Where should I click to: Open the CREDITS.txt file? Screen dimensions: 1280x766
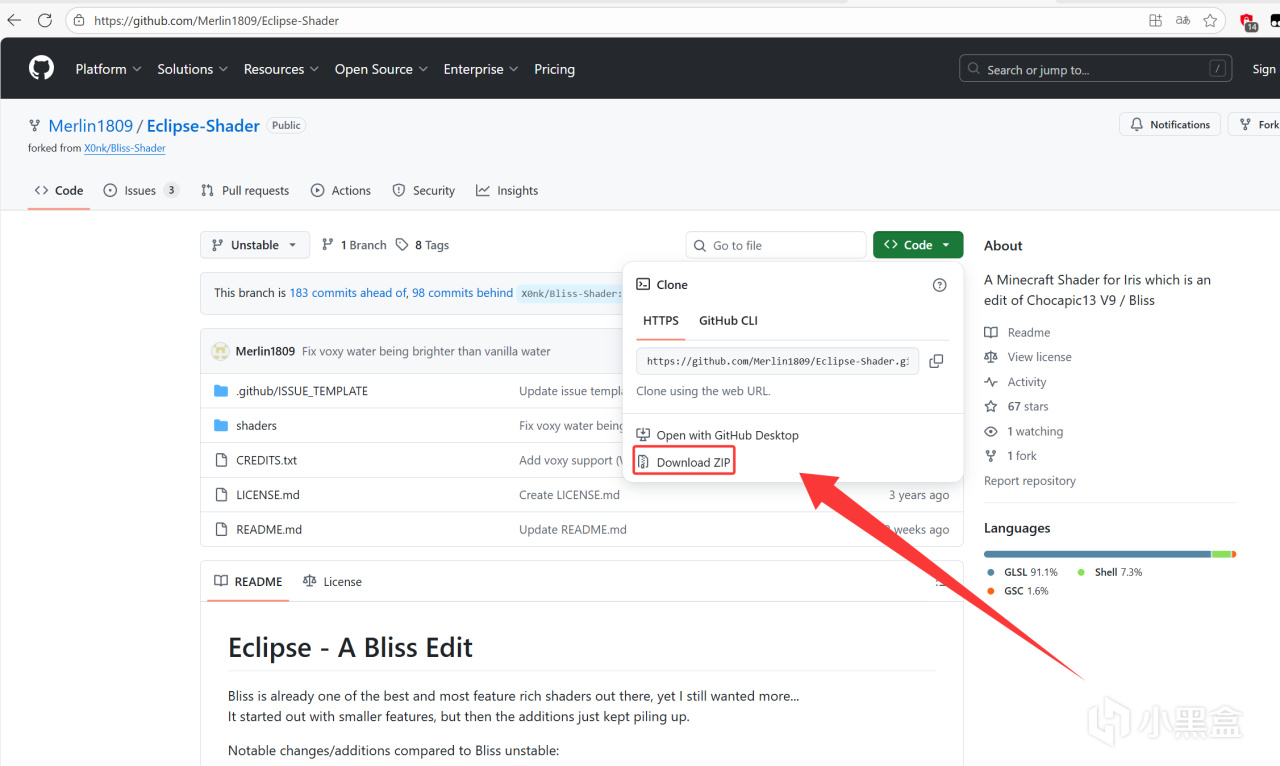pos(266,460)
